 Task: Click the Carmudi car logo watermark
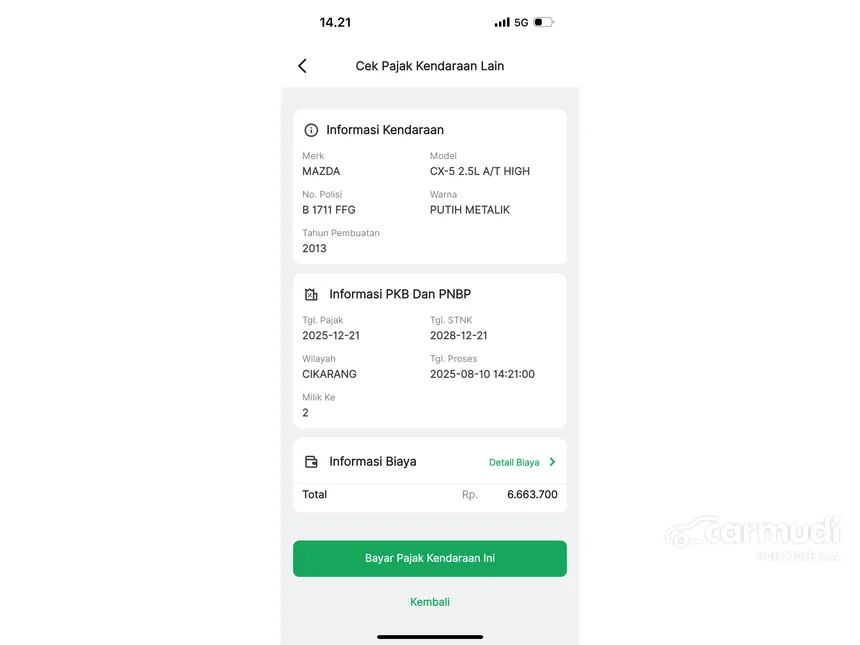[x=682, y=533]
